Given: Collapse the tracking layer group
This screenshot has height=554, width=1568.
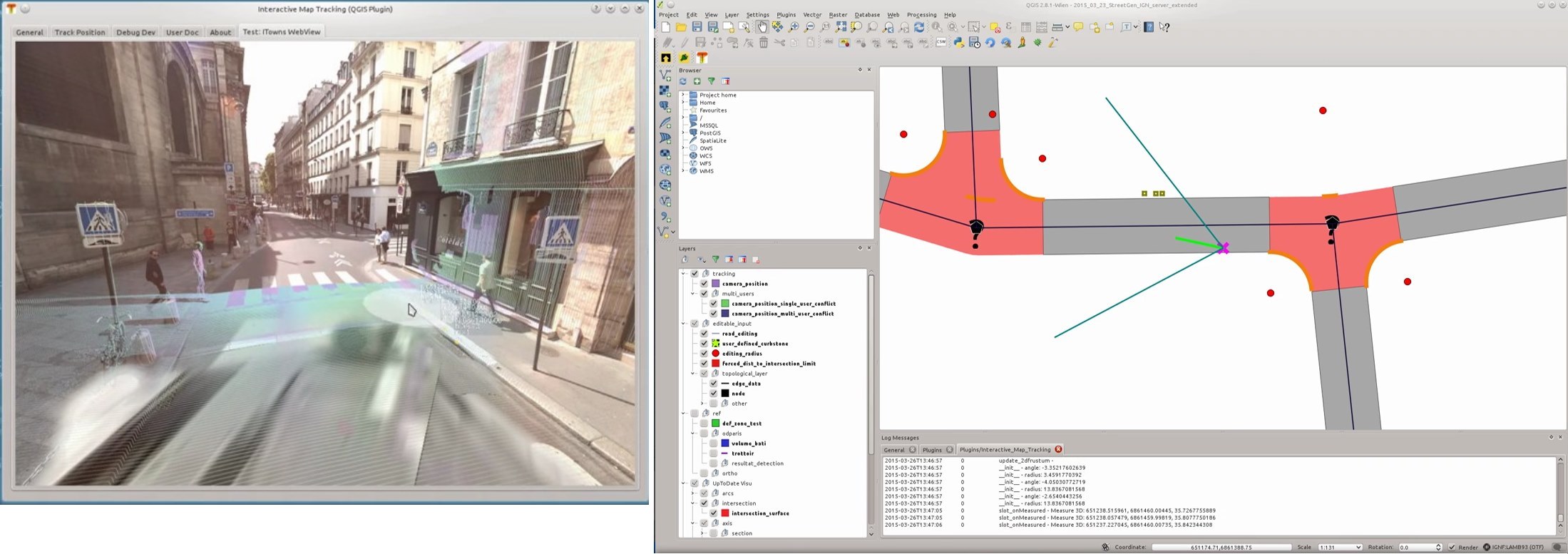Looking at the screenshot, I should [x=684, y=274].
